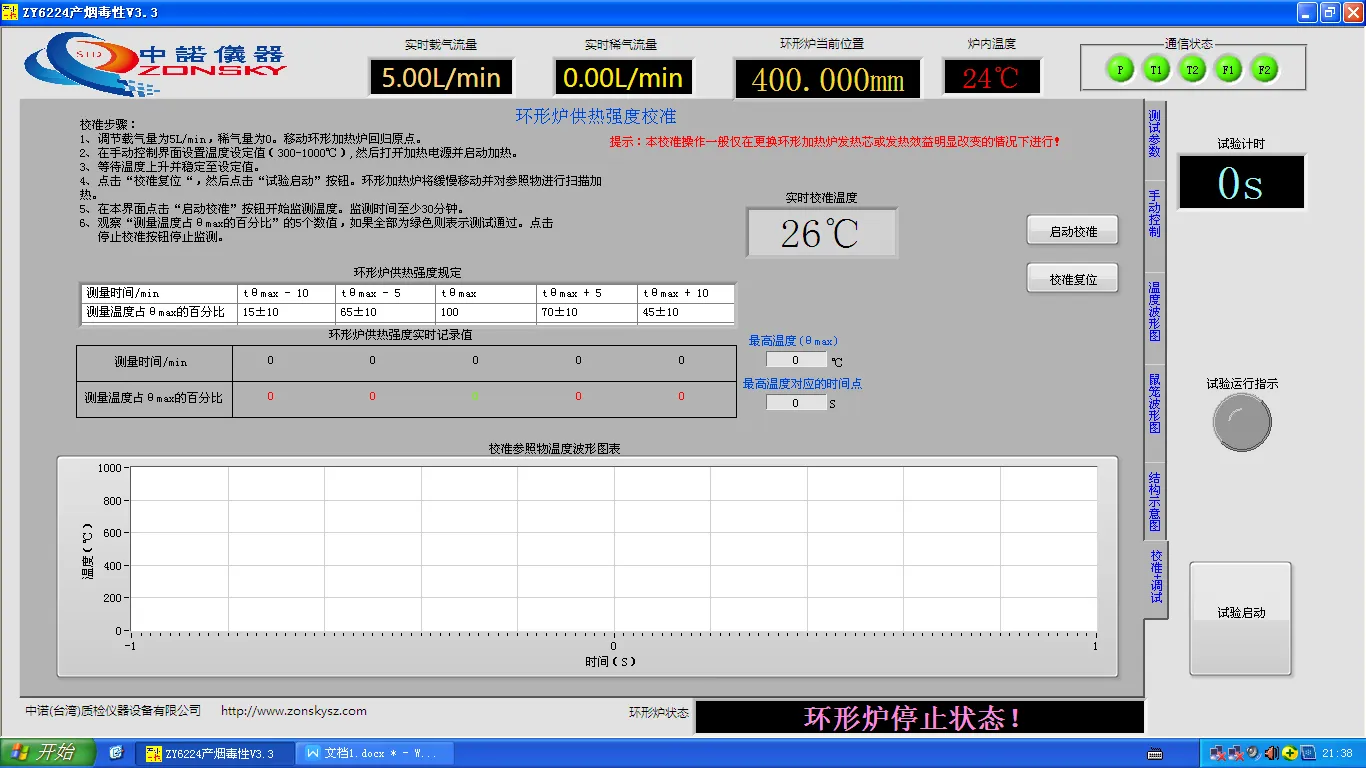Select the T2 status indicator
This screenshot has width=1366, height=768.
[1191, 70]
